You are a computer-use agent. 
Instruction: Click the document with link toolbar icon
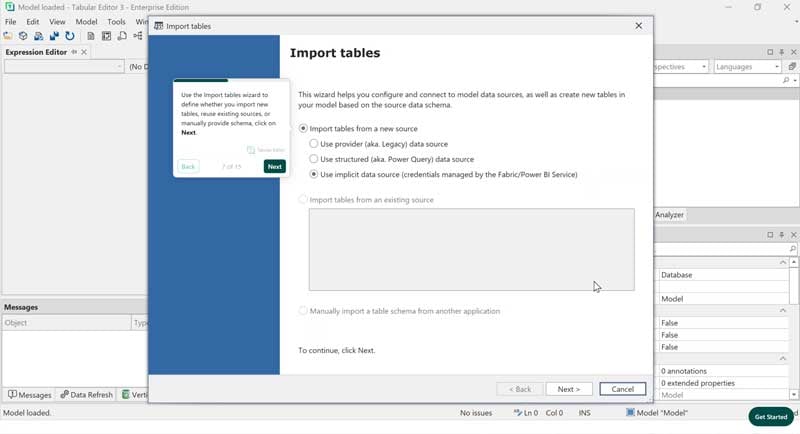(122, 36)
